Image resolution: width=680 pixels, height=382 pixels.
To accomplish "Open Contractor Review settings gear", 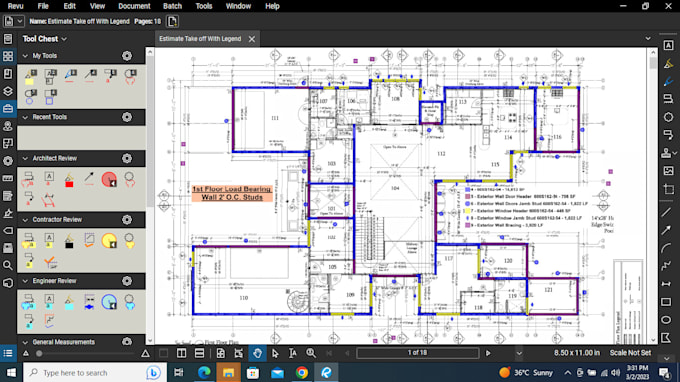I will pos(127,220).
